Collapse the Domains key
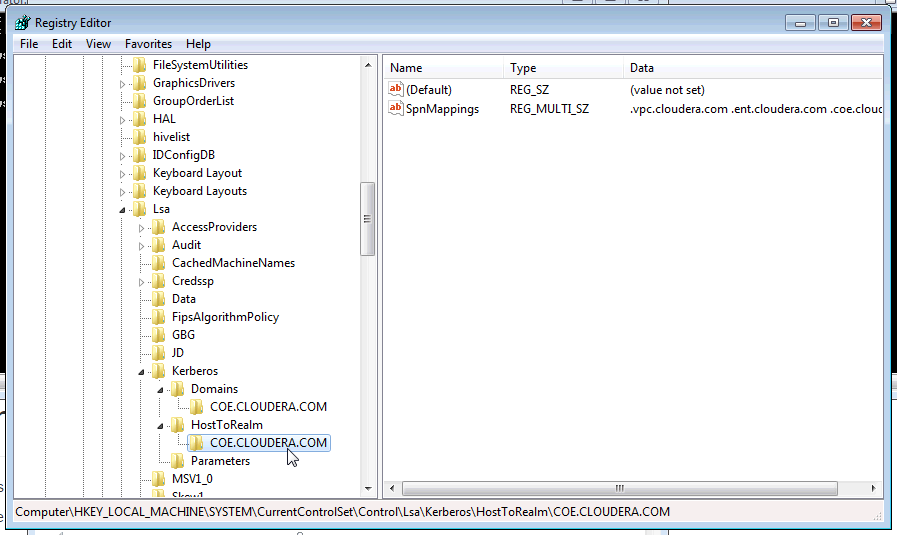Viewport: 897px width, 535px height. 160,390
